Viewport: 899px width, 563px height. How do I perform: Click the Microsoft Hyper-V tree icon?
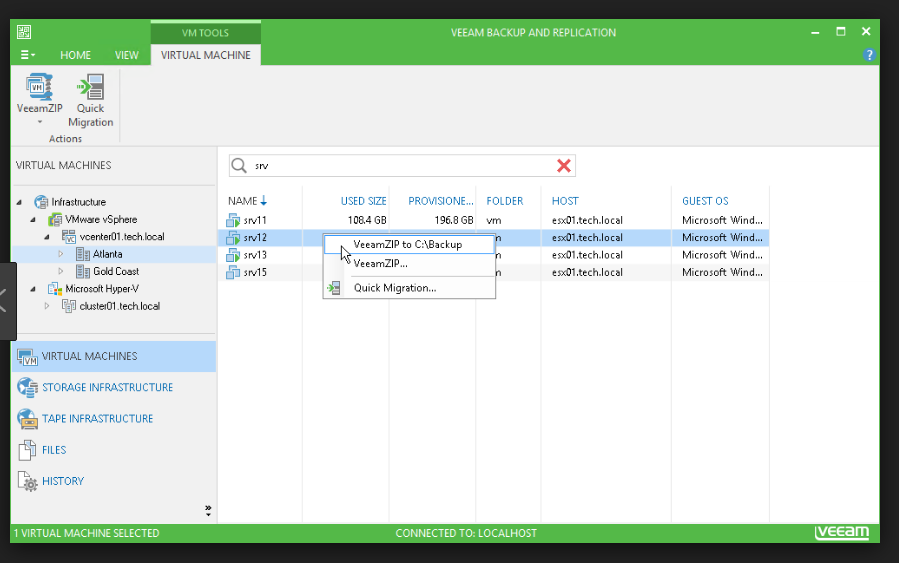[55, 288]
